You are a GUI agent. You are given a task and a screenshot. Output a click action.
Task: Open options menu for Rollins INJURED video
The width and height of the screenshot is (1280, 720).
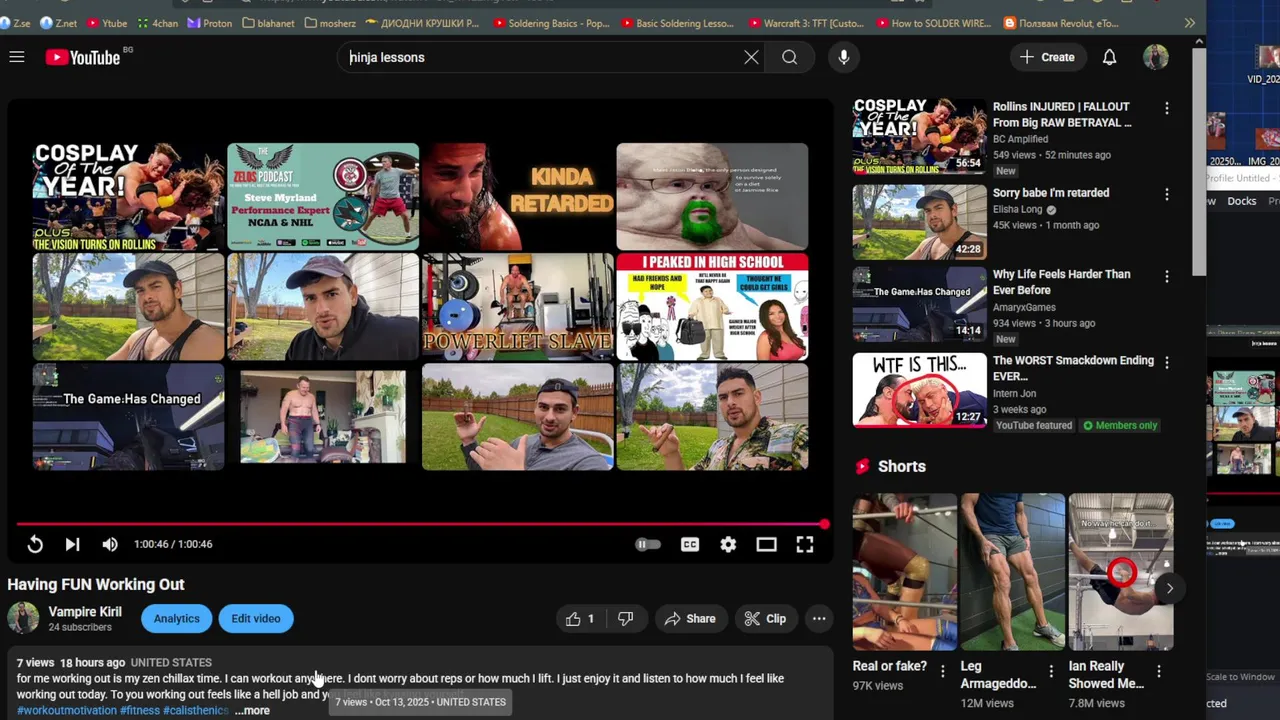click(1166, 108)
